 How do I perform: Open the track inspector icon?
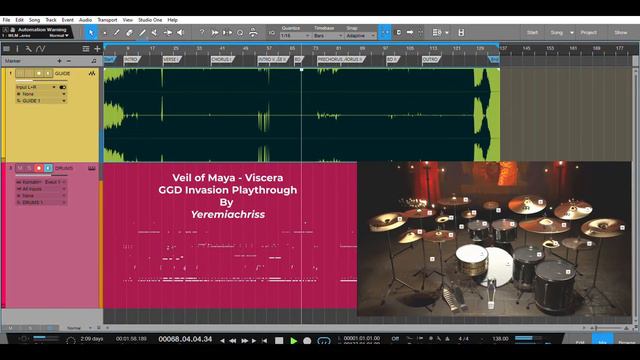17,49
